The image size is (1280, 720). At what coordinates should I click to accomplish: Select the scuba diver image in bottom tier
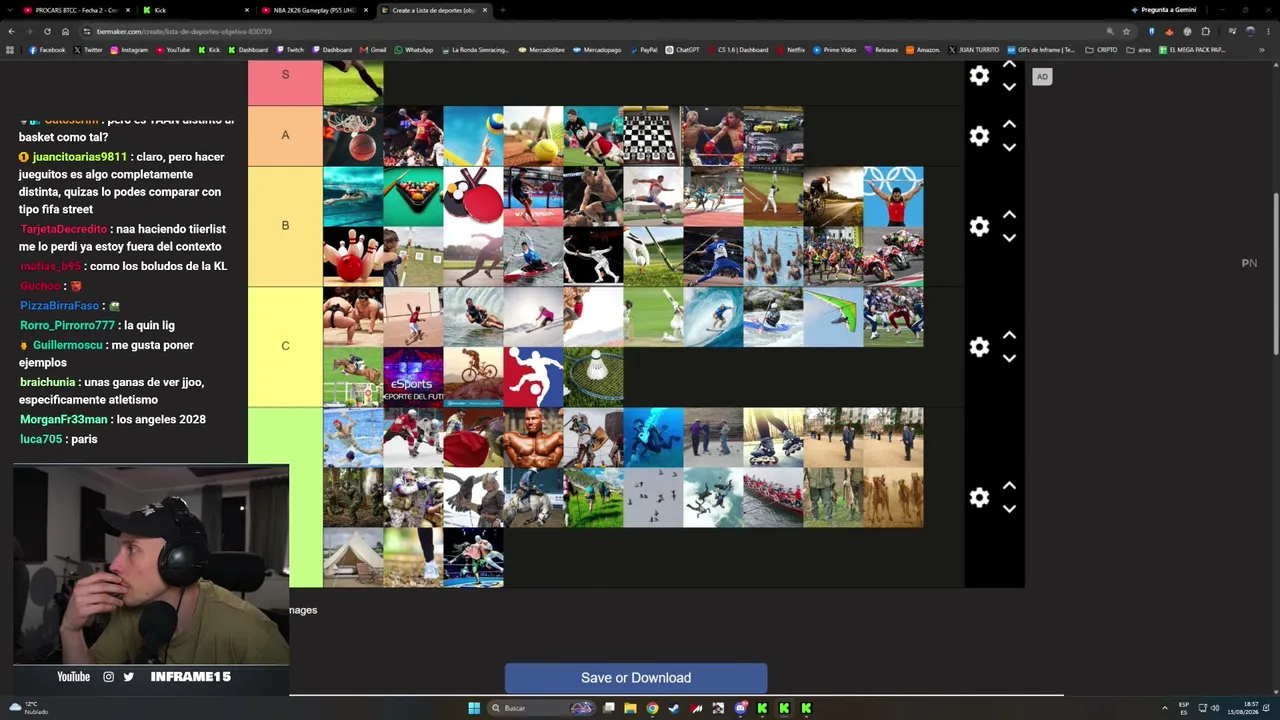click(x=653, y=437)
